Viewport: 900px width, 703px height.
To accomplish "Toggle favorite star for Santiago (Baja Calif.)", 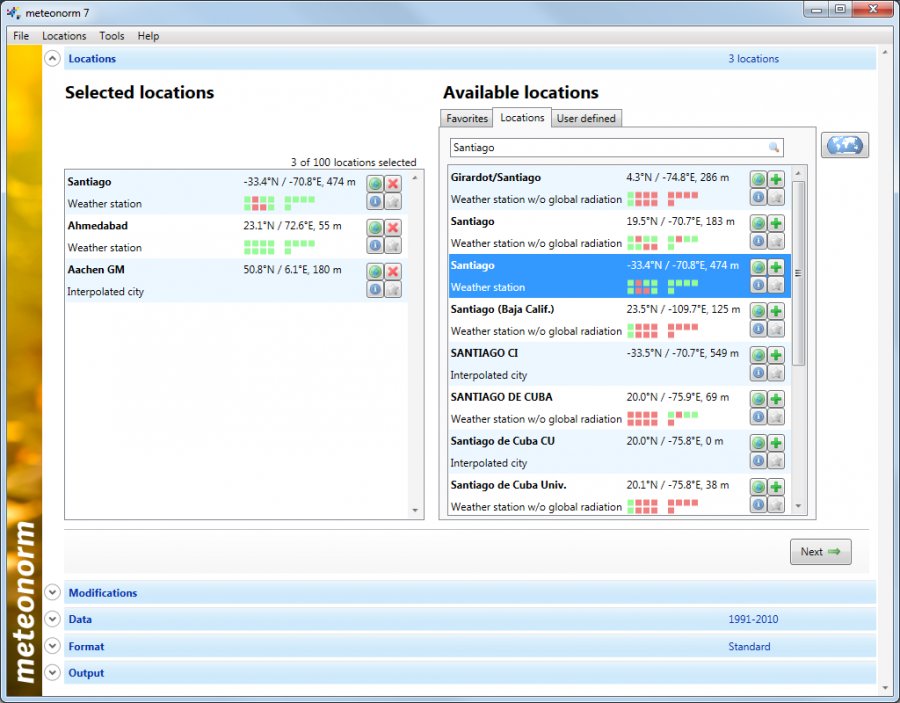I will pyautogui.click(x=776, y=329).
